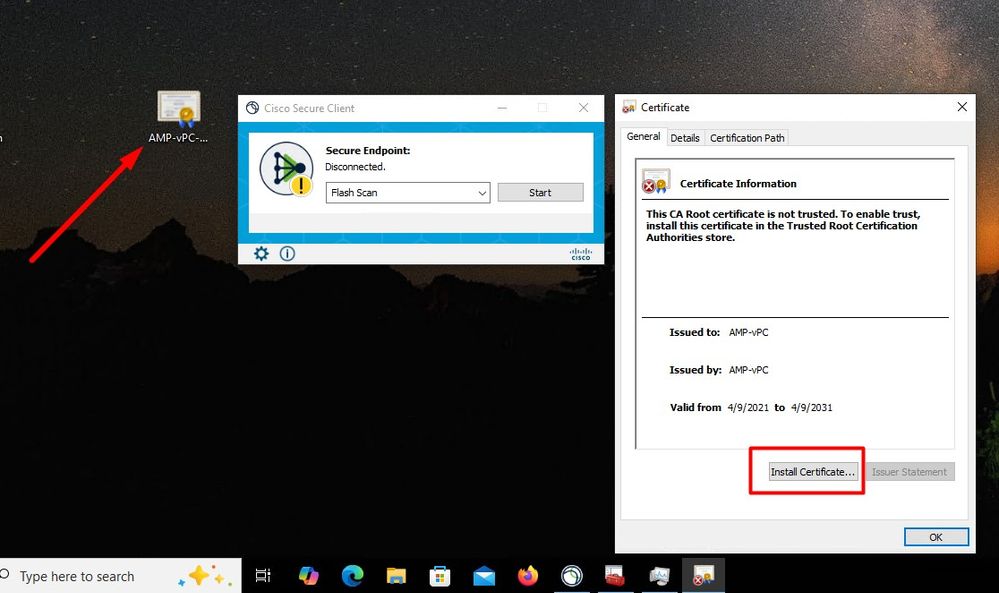
Task: Click the 'Secure Endpoint:' label
Action: [x=368, y=150]
